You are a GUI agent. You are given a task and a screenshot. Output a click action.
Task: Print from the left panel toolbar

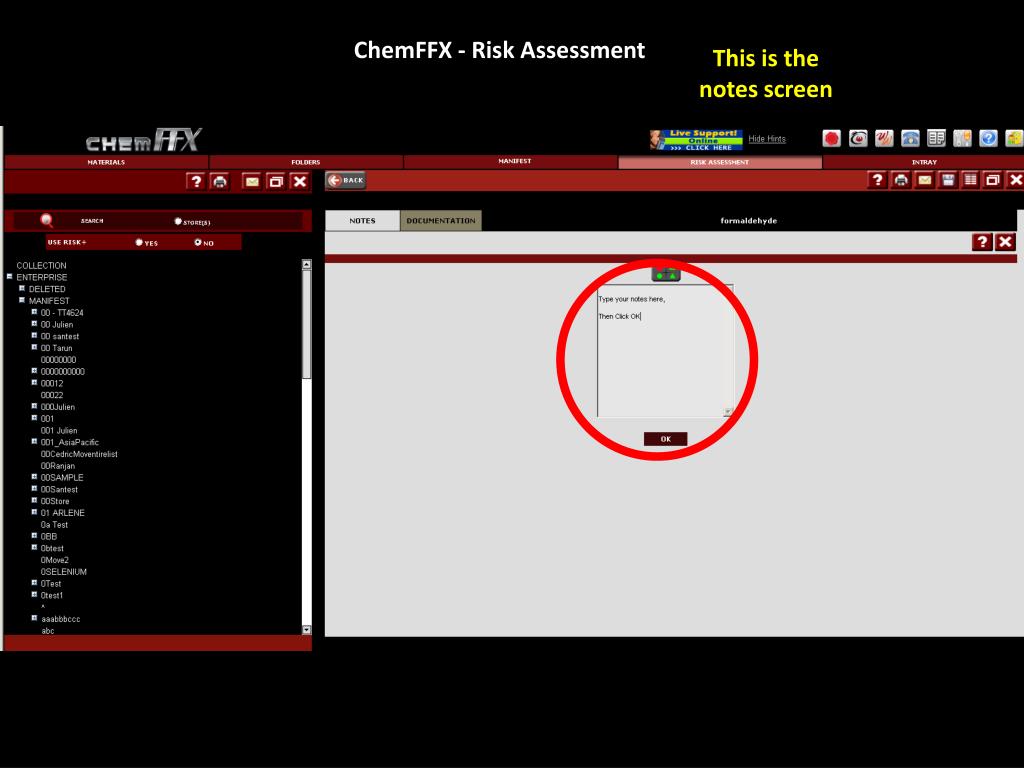point(220,182)
